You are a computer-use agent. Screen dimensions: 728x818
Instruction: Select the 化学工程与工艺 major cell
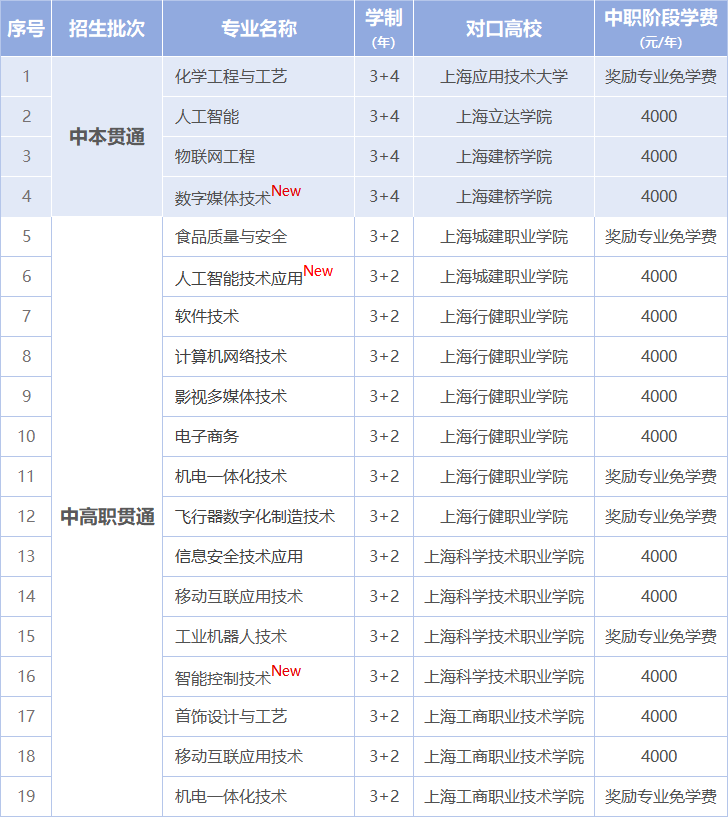258,77
